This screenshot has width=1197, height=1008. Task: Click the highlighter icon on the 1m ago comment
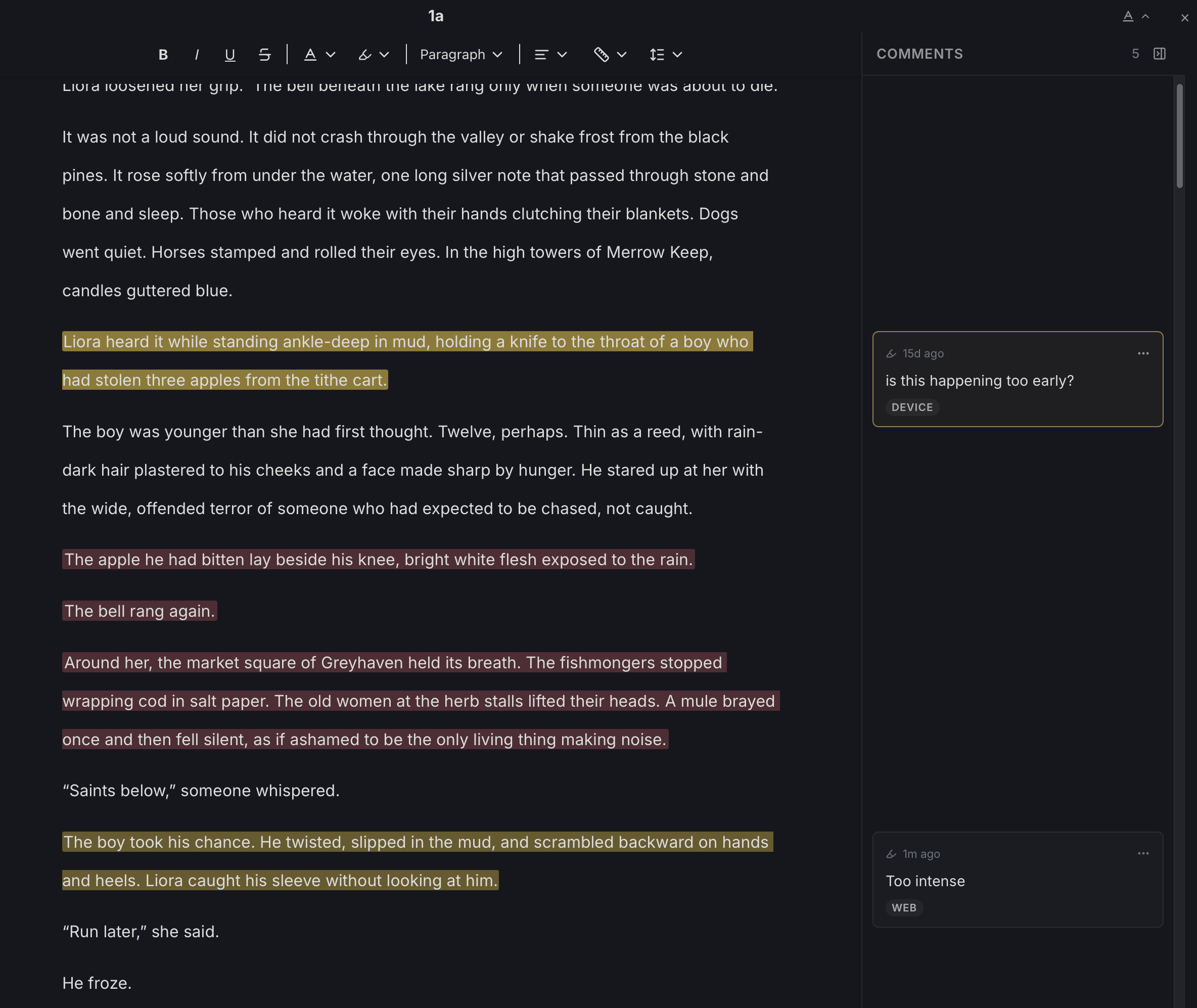point(891,854)
